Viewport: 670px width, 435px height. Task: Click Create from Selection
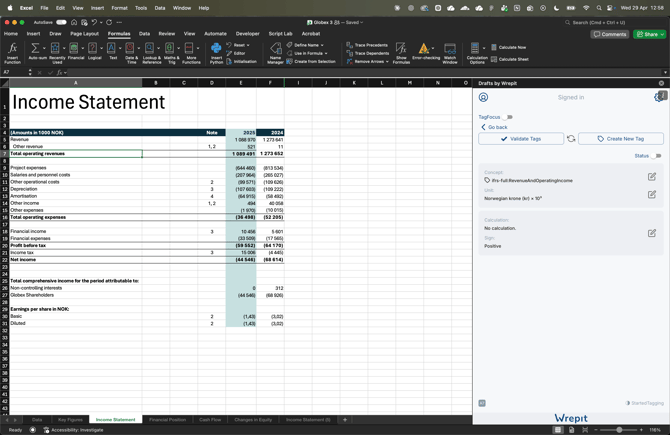[311, 62]
